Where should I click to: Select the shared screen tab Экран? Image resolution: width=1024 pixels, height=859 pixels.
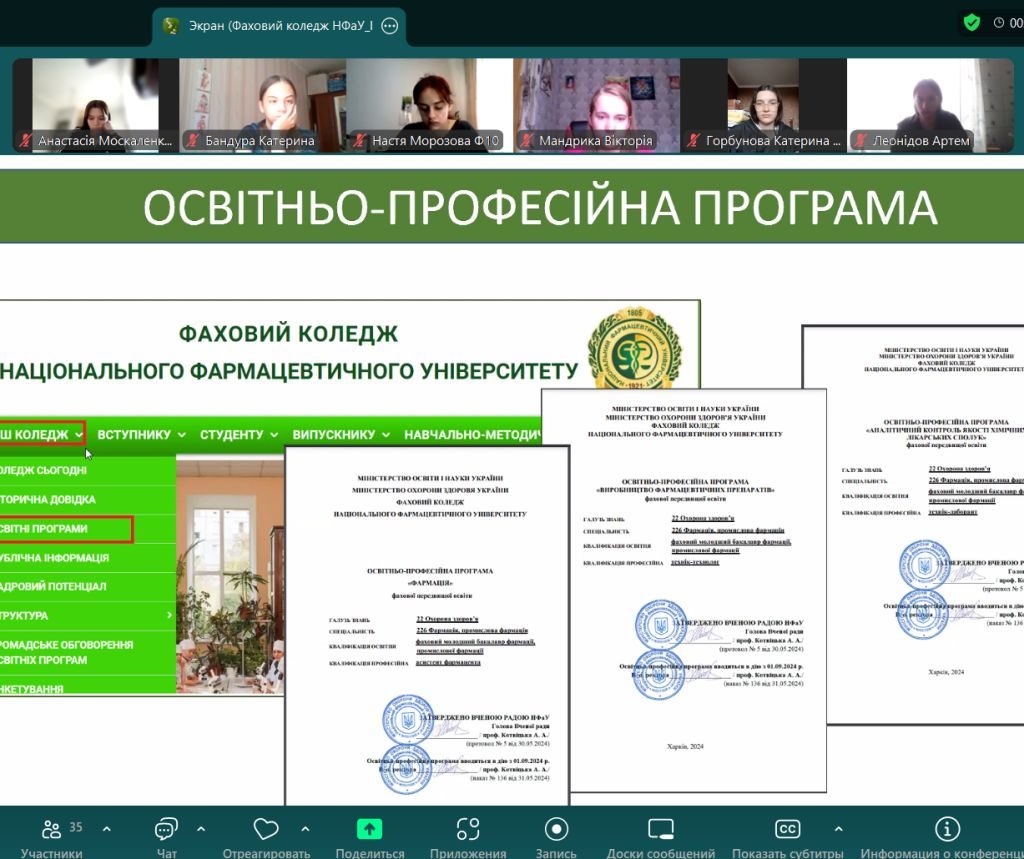[280, 26]
